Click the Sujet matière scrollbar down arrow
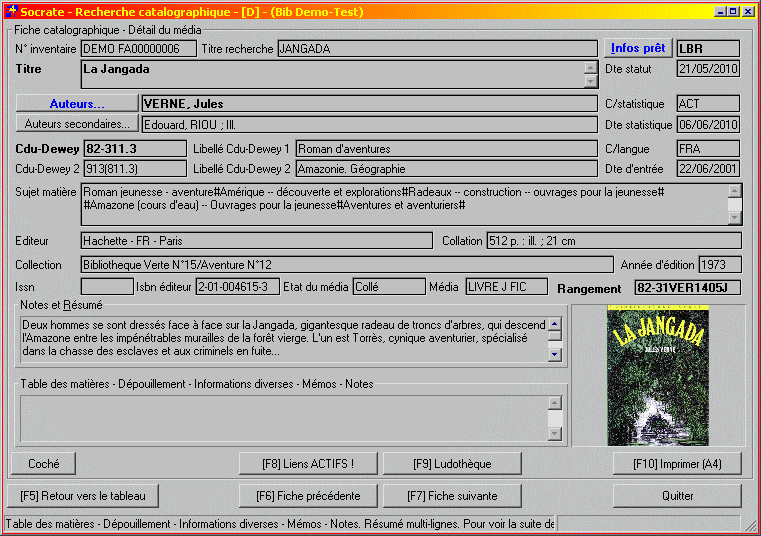 click(735, 218)
